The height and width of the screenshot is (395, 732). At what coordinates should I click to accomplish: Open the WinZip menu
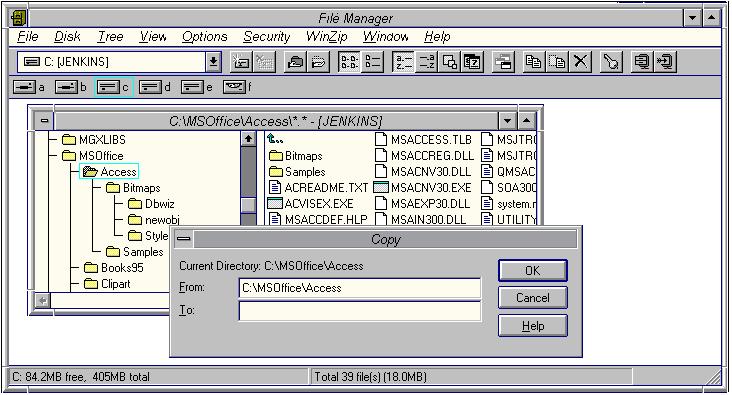coord(326,36)
